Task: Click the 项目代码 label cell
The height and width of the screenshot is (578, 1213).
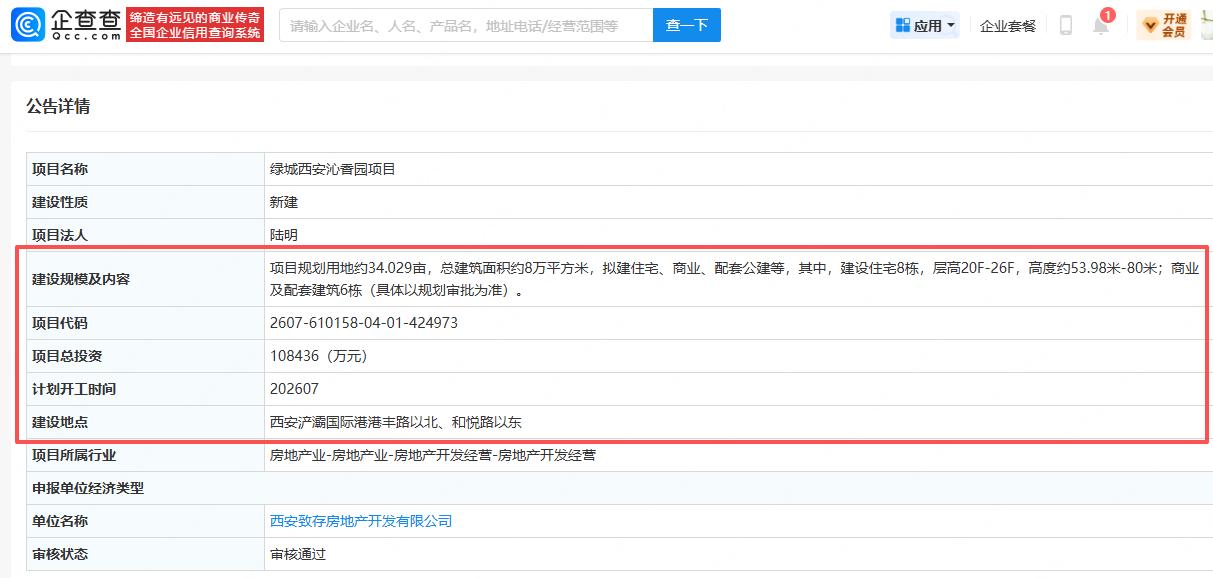Action: click(145, 323)
